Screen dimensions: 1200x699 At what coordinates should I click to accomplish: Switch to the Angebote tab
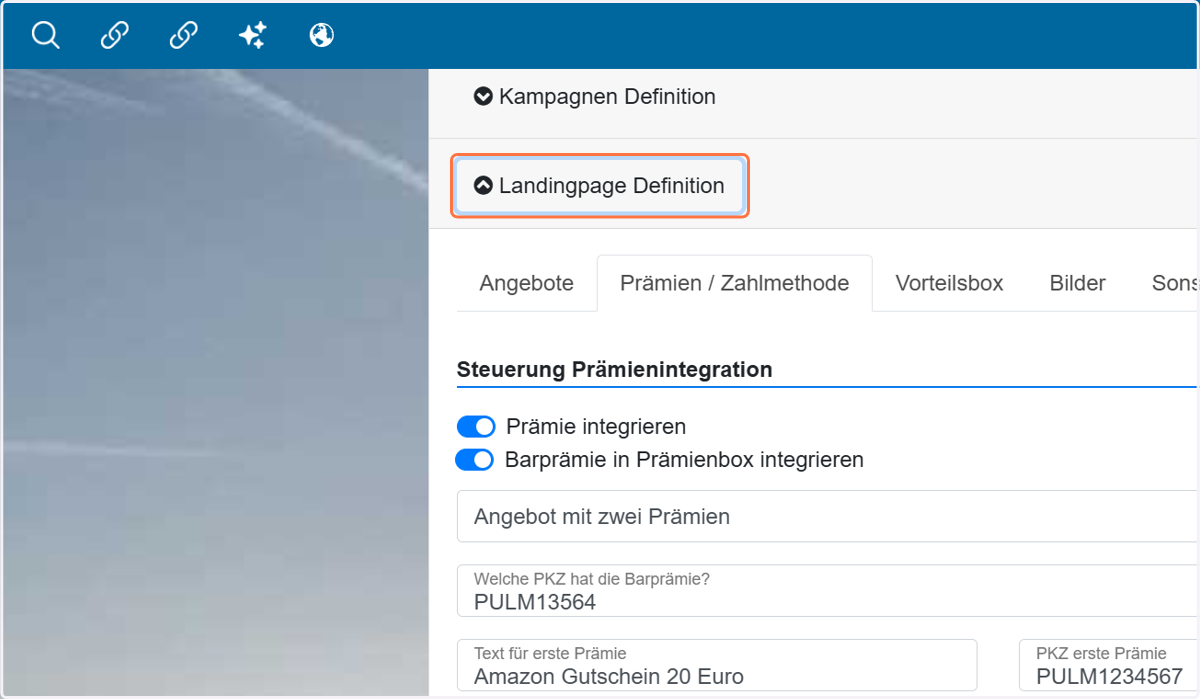[x=526, y=283]
